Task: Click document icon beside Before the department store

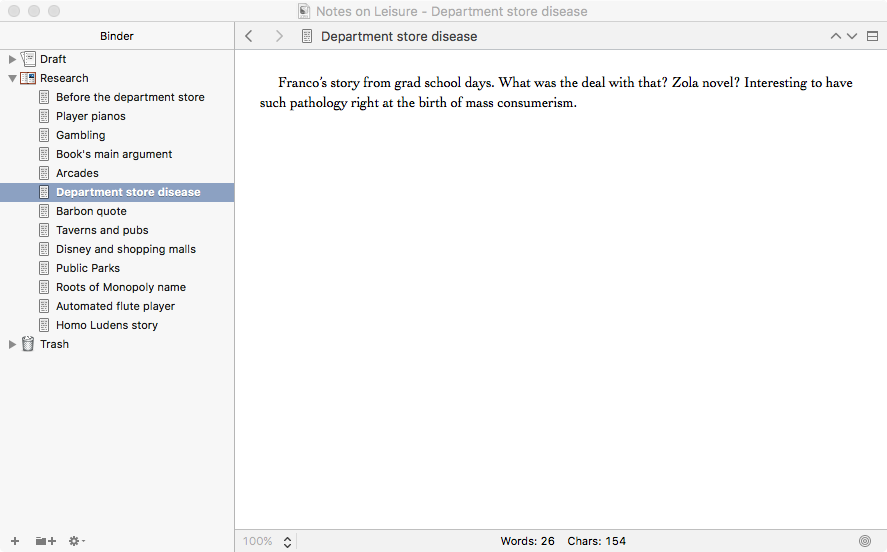Action: tap(44, 97)
